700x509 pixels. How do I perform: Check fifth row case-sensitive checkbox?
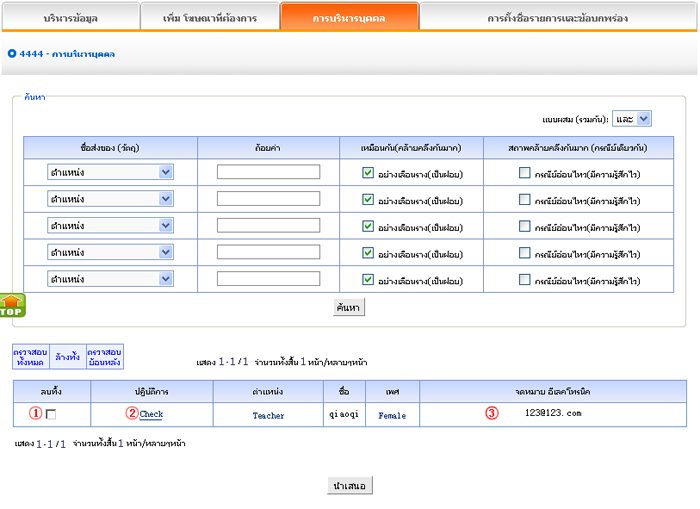pyautogui.click(x=525, y=280)
